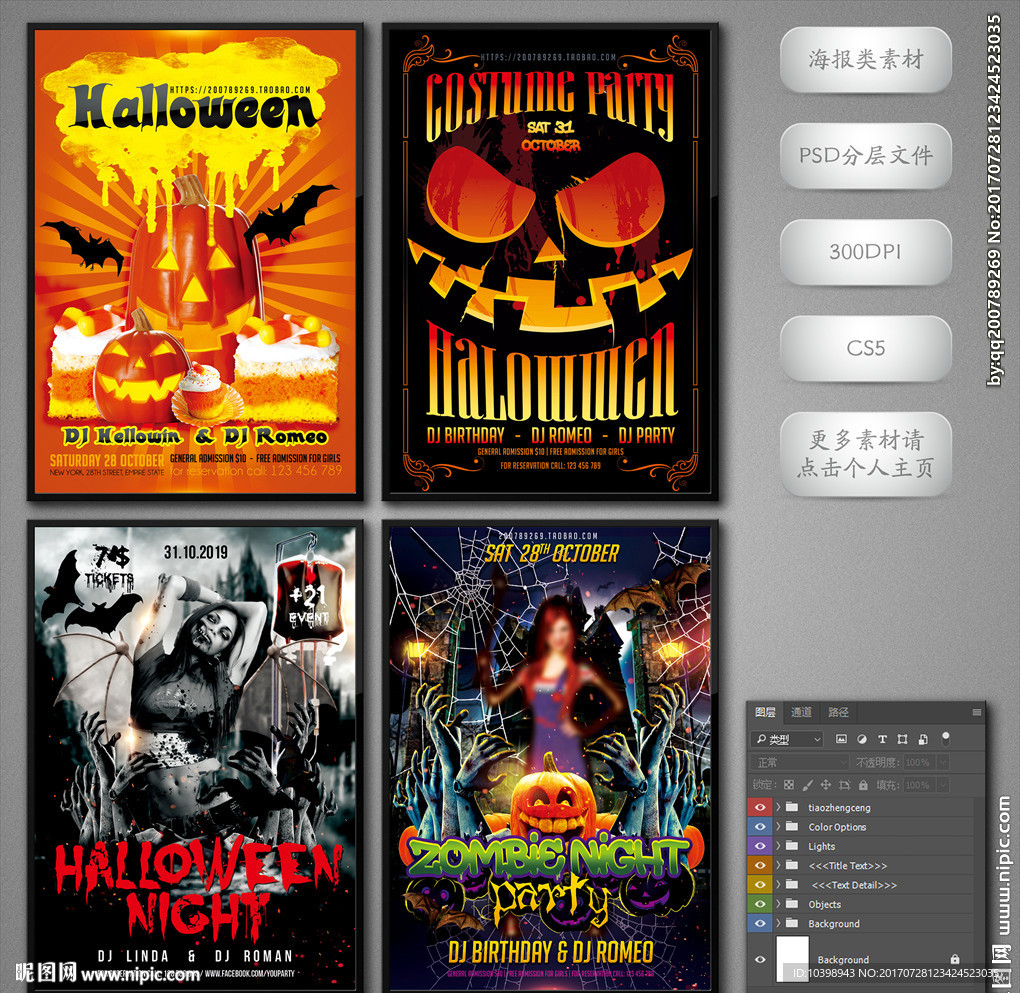Click the PSD分层文件 button

(x=866, y=156)
